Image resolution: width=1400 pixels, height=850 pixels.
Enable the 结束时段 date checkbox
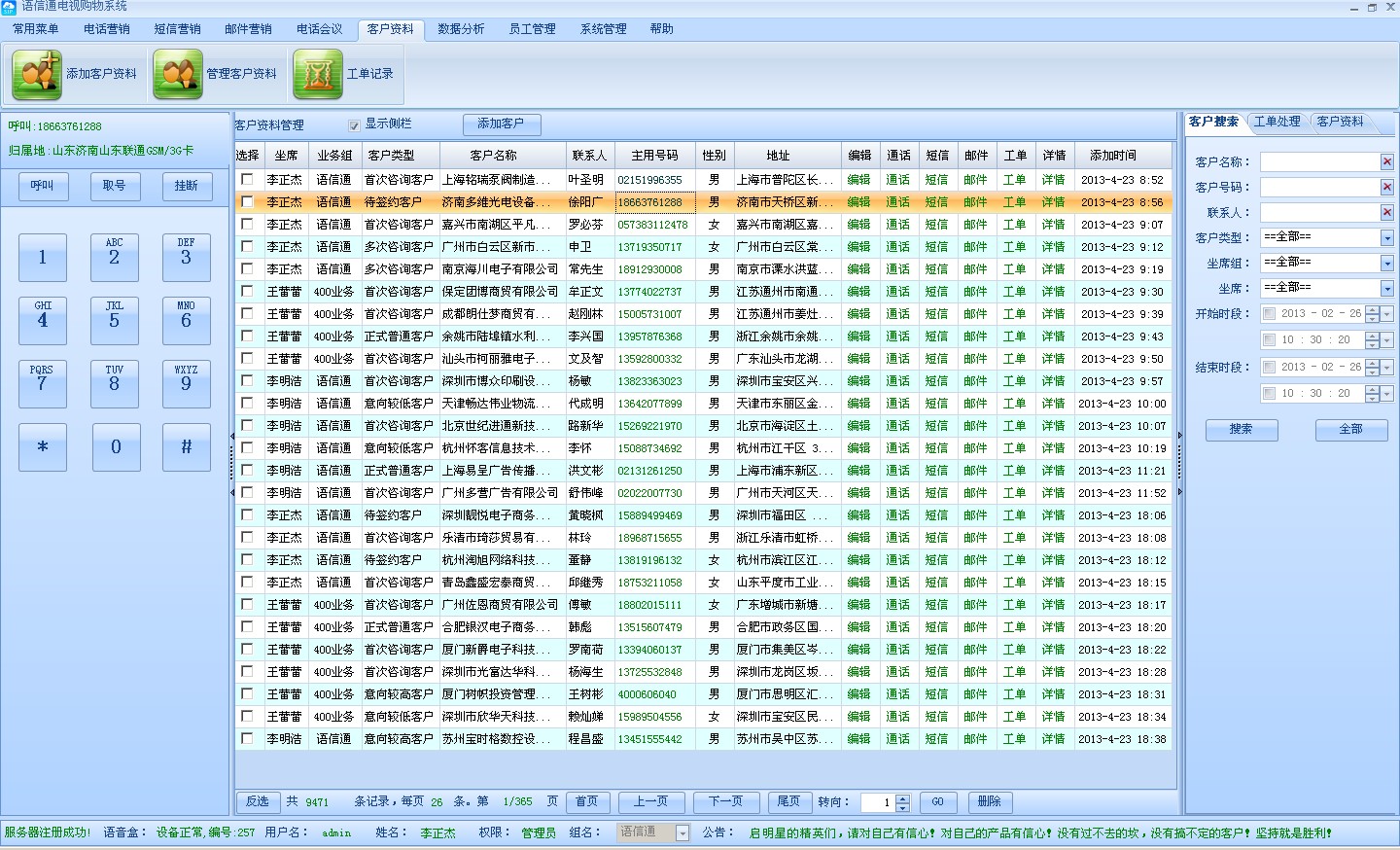pos(1269,367)
